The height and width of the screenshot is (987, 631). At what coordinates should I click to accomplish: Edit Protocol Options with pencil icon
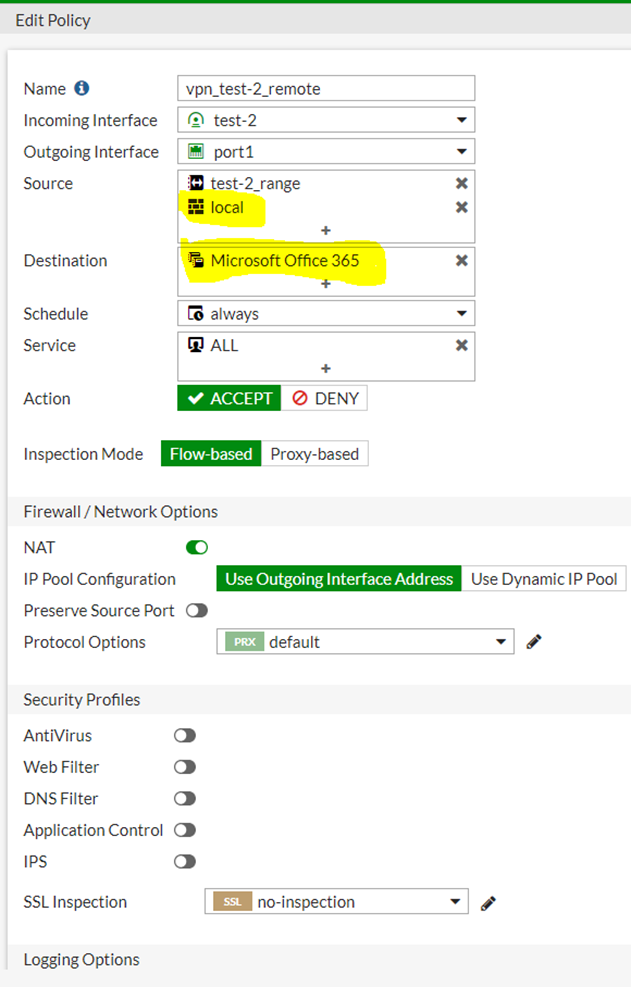(534, 642)
